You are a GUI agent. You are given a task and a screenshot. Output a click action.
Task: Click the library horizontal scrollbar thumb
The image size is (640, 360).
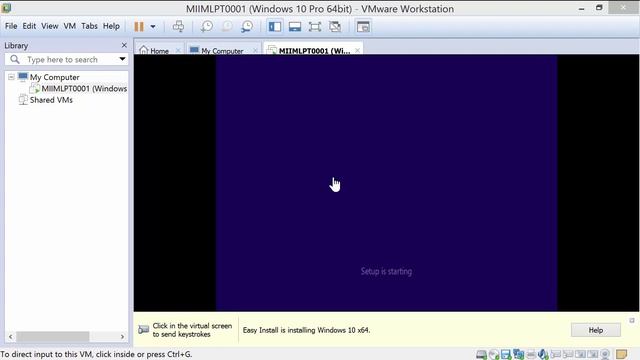53,337
